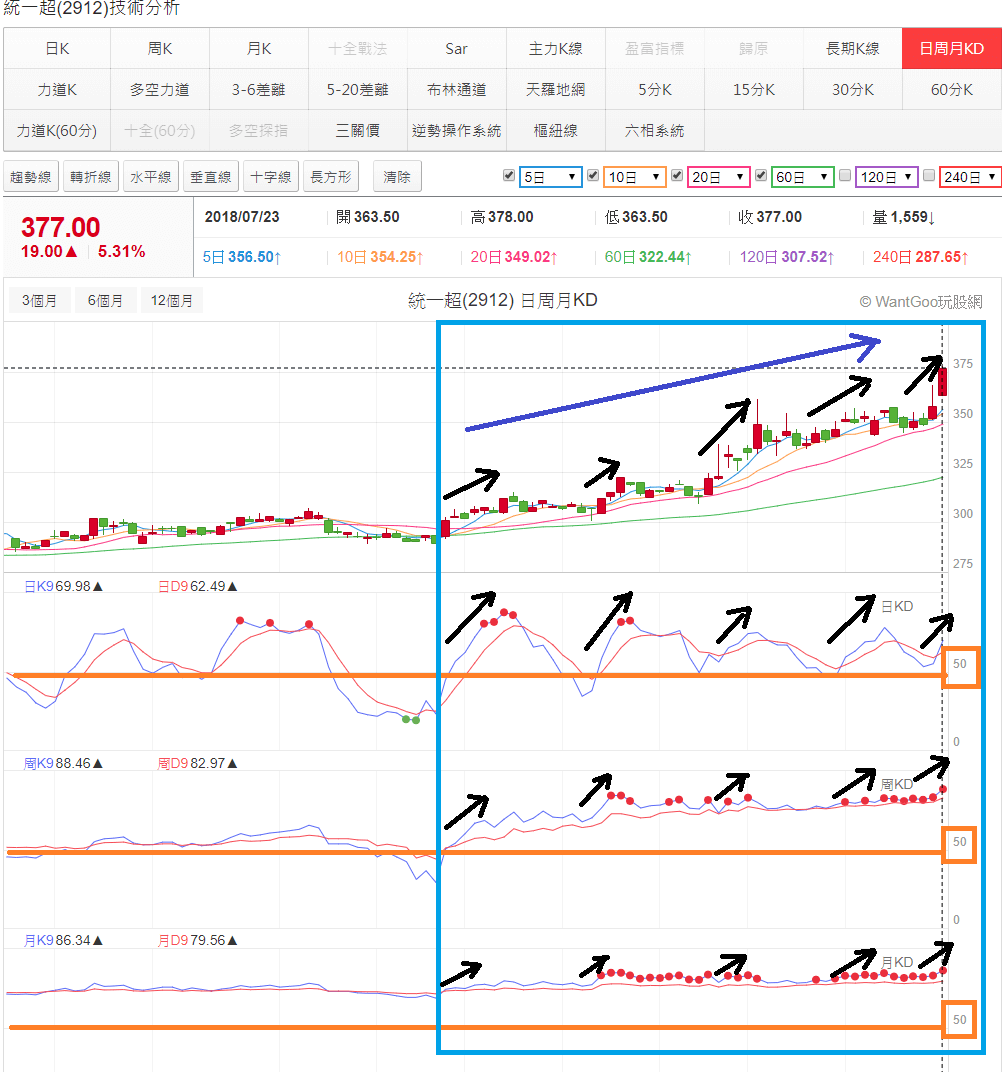Switch to the 周K chart tab
This screenshot has width=1002, height=1072.
[158, 47]
